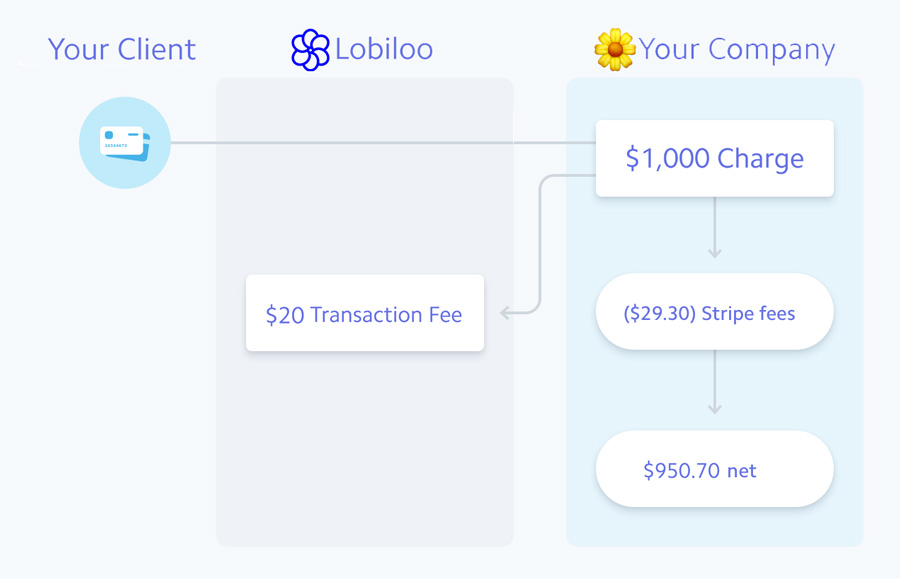This screenshot has height=579, width=900.
Task: Click the ($29.30) Stripe fees pill
Action: pos(715,312)
